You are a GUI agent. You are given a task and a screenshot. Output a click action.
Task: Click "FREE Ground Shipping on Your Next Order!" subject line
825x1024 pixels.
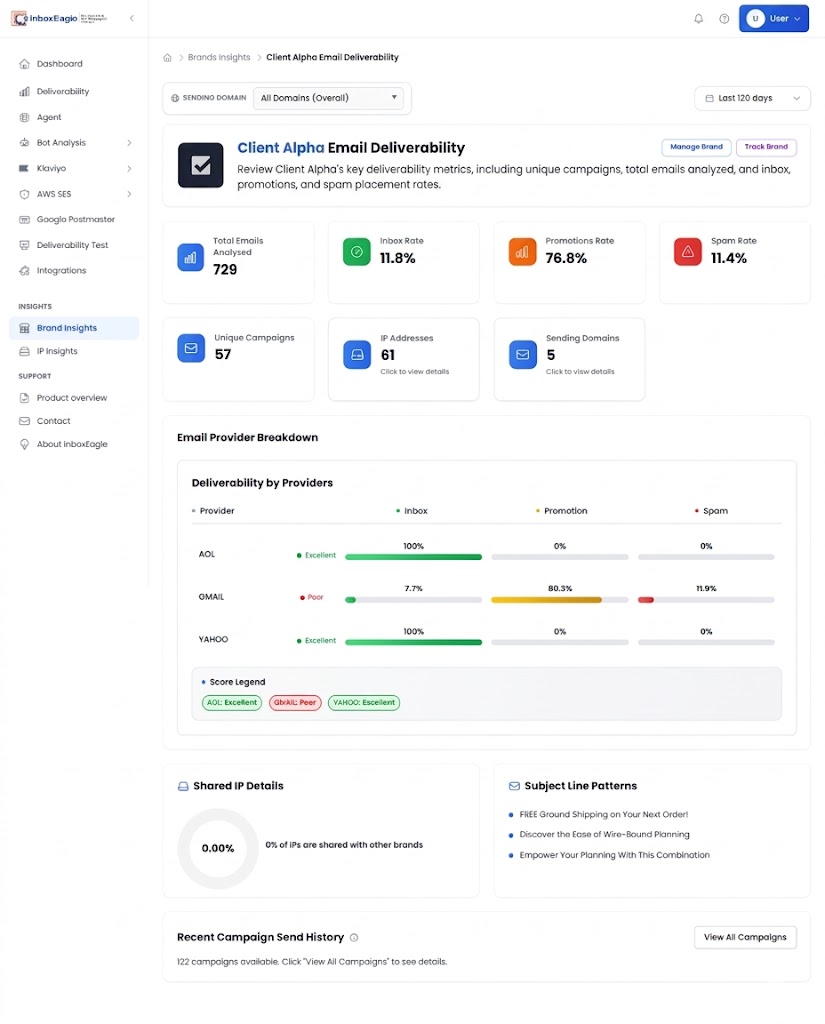[x=604, y=814]
